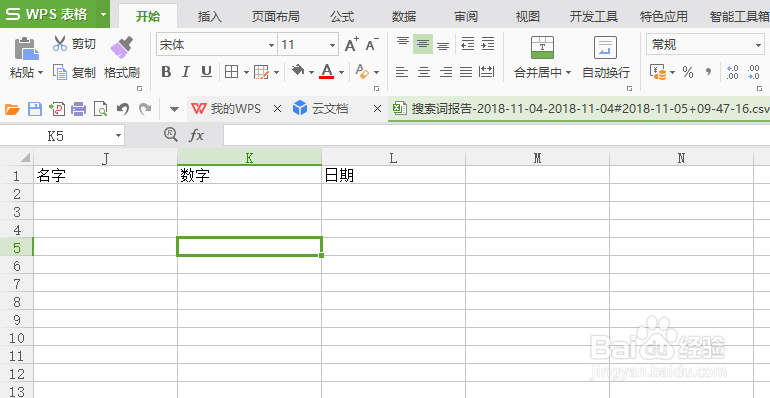Increase font size with A+ icon

tap(352, 45)
